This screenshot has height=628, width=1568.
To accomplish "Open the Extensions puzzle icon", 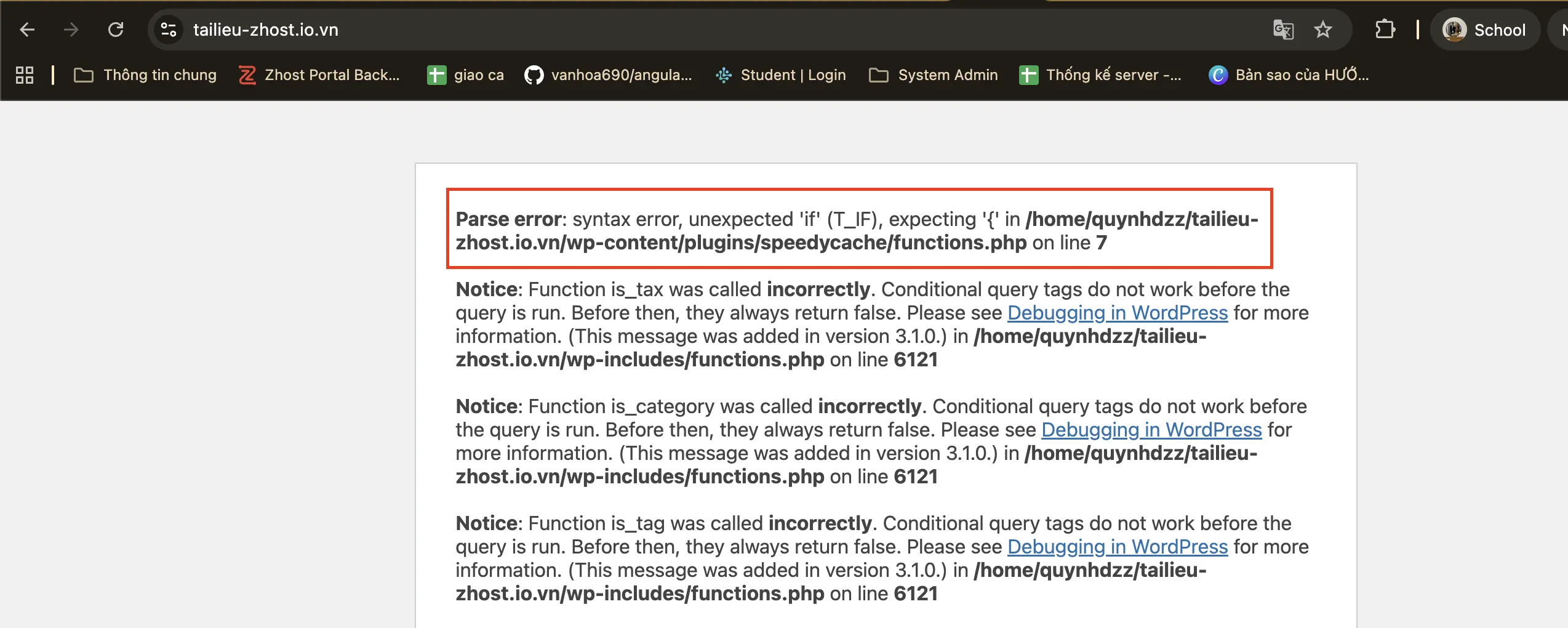I will (x=1385, y=30).
